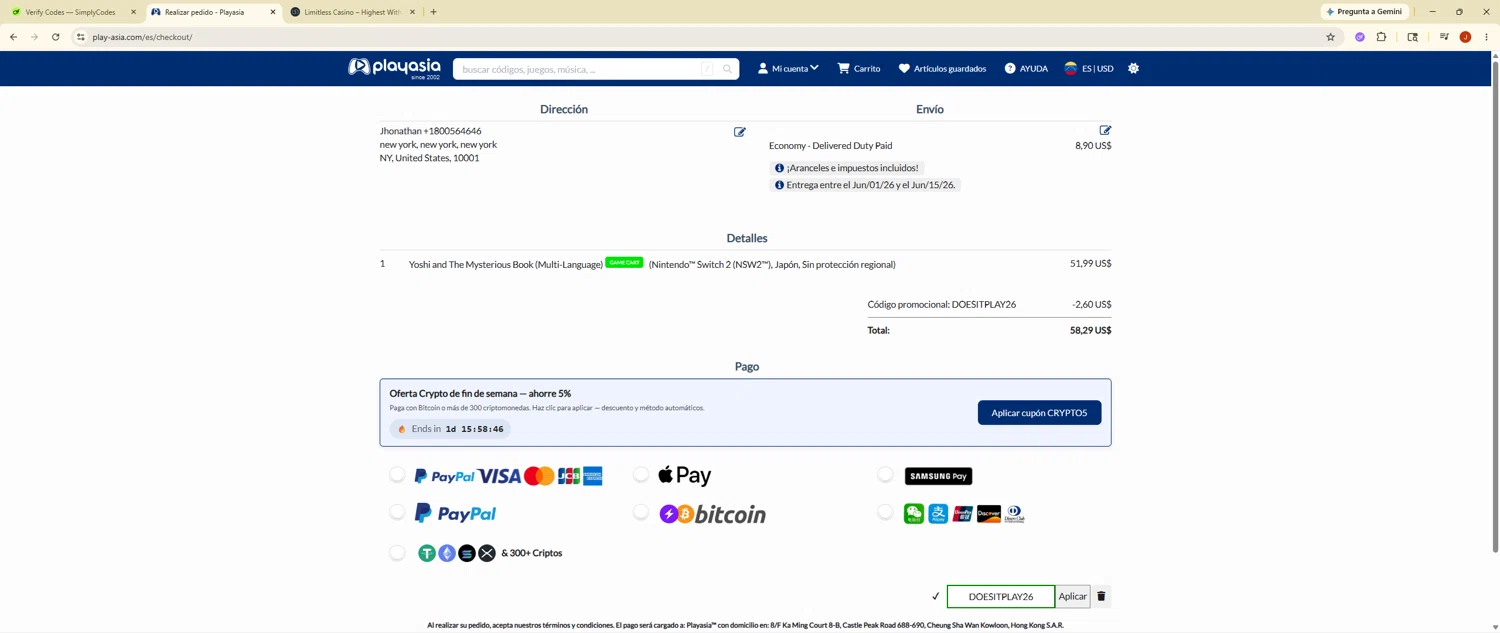This screenshot has height=633, width=1500.
Task: Click the promo code input field
Action: [1001, 596]
